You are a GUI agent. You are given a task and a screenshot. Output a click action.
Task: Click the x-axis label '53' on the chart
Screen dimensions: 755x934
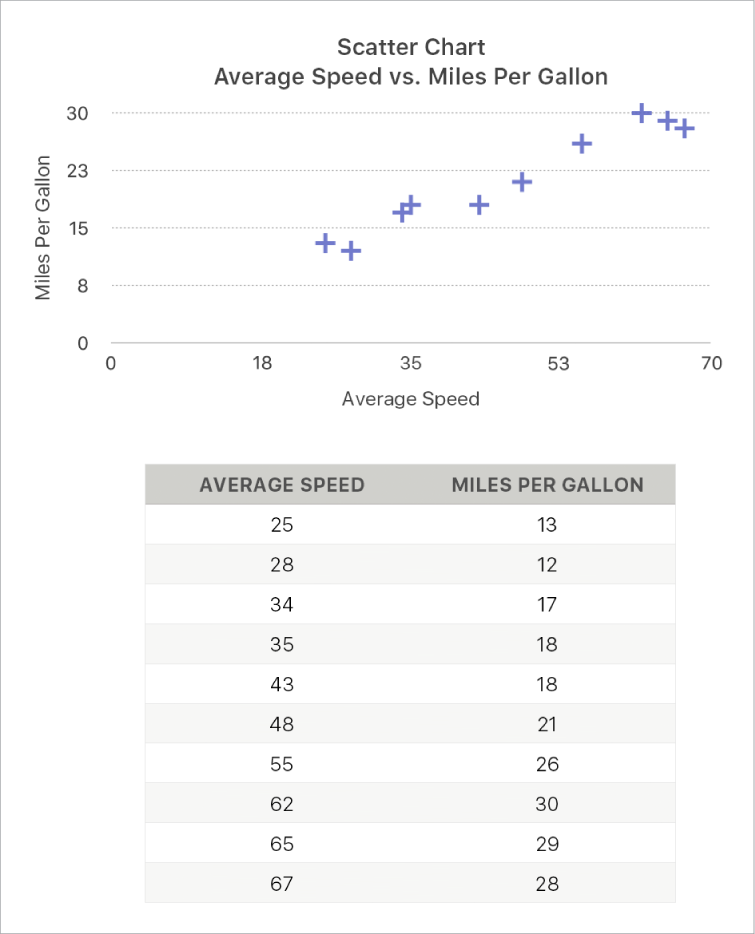click(558, 364)
